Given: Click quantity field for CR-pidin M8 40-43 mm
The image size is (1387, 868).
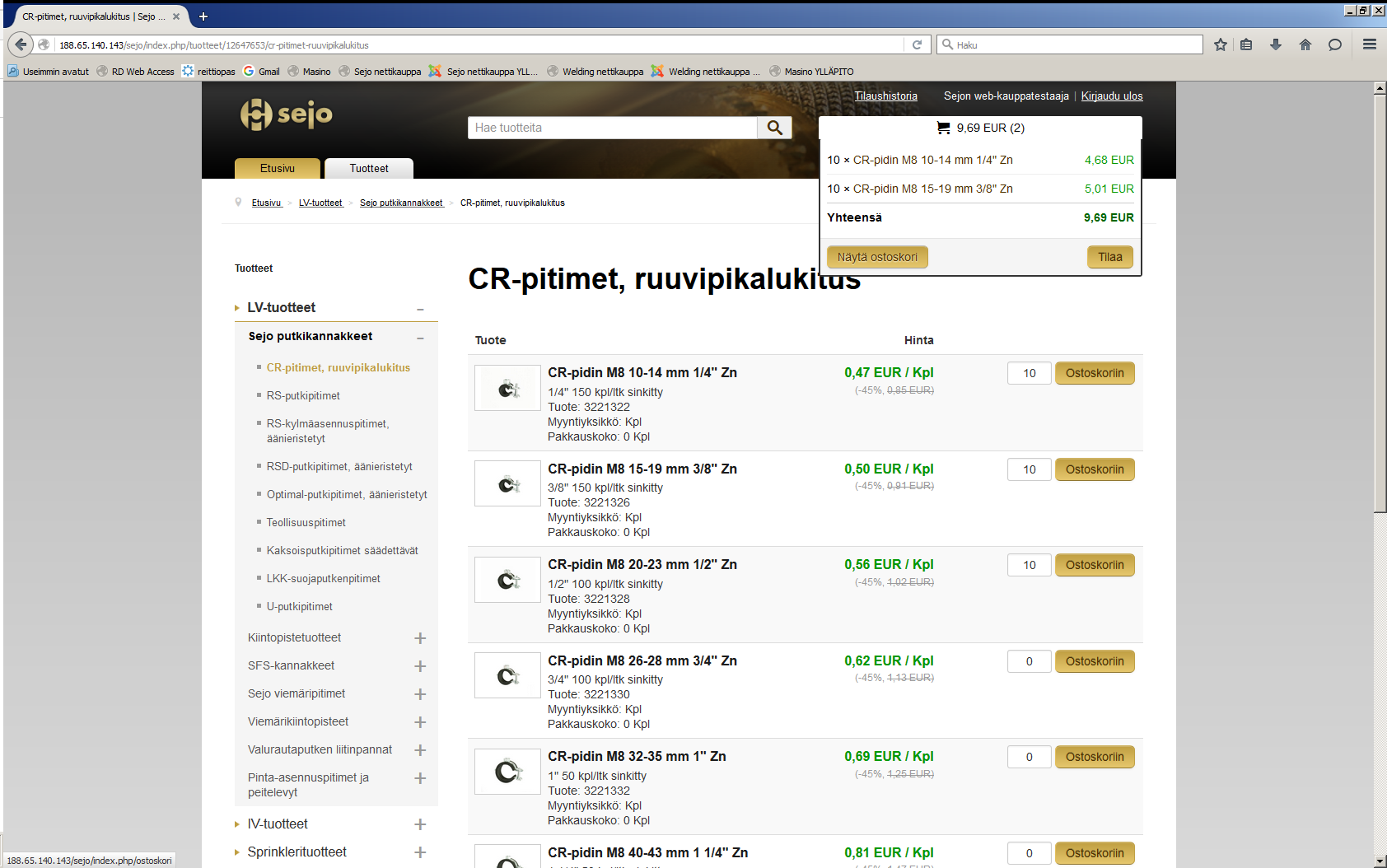Looking at the screenshot, I should (x=1030, y=853).
